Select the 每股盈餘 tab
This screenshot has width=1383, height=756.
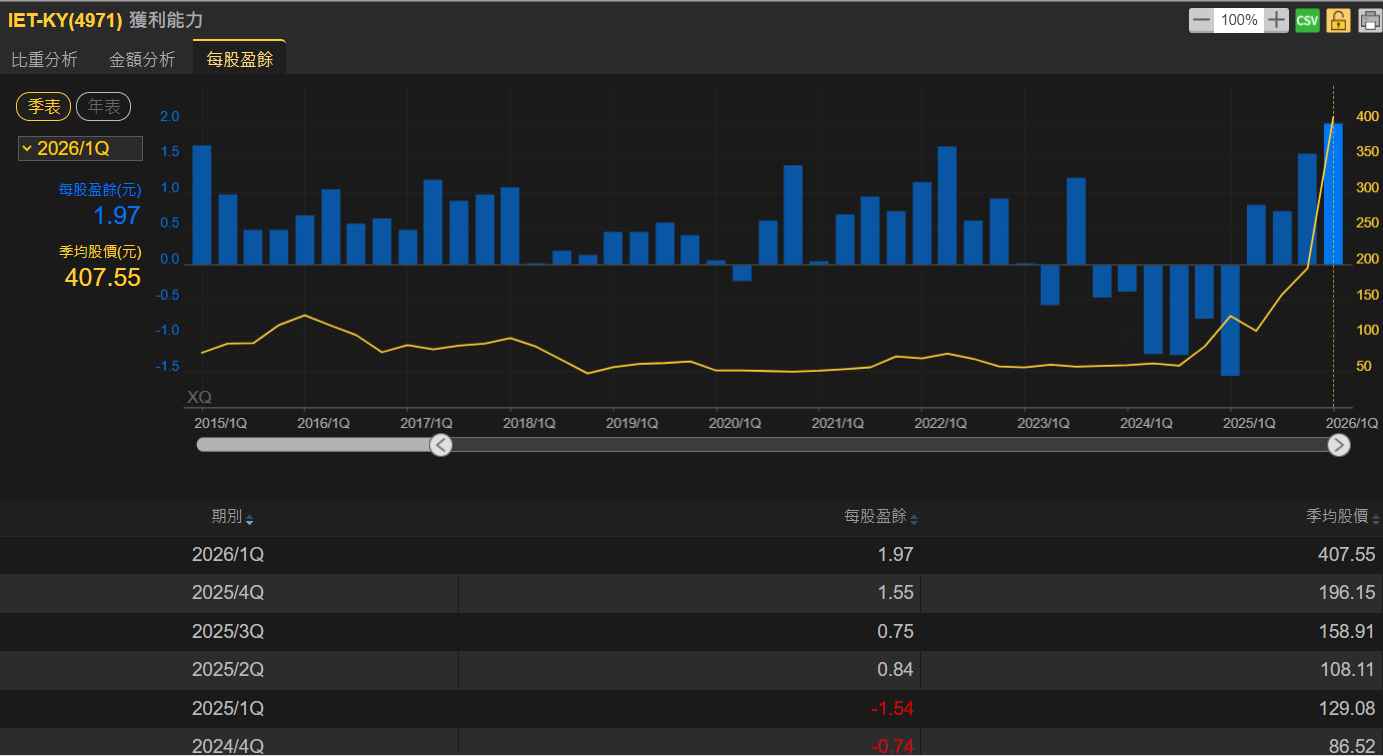240,58
